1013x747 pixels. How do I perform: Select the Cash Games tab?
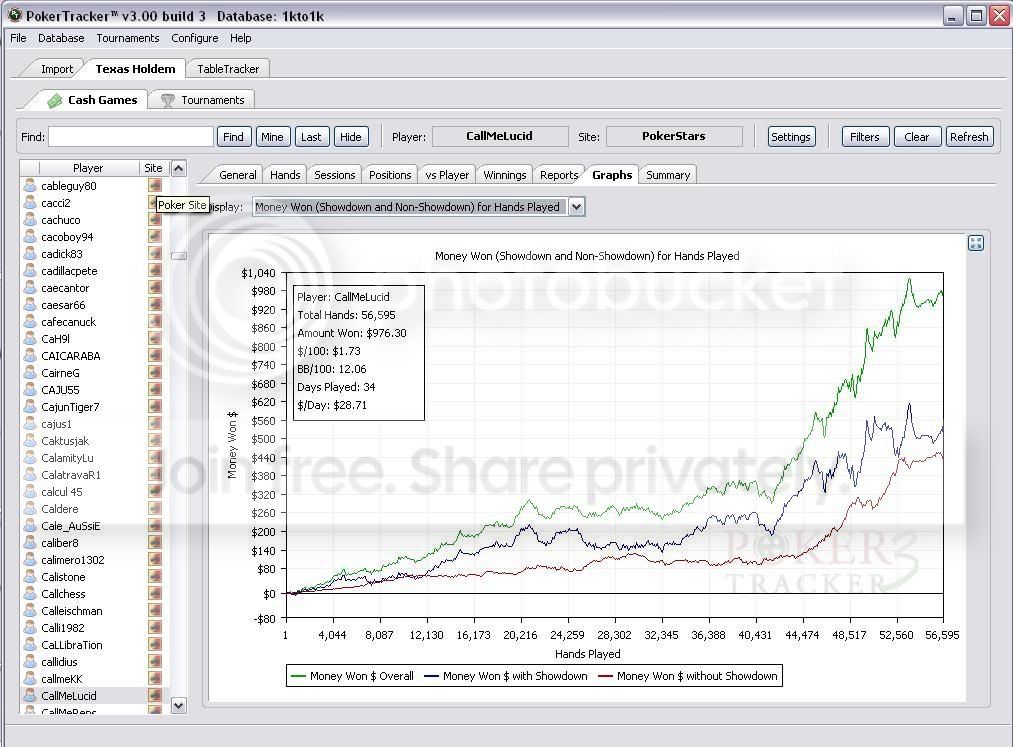click(x=92, y=100)
